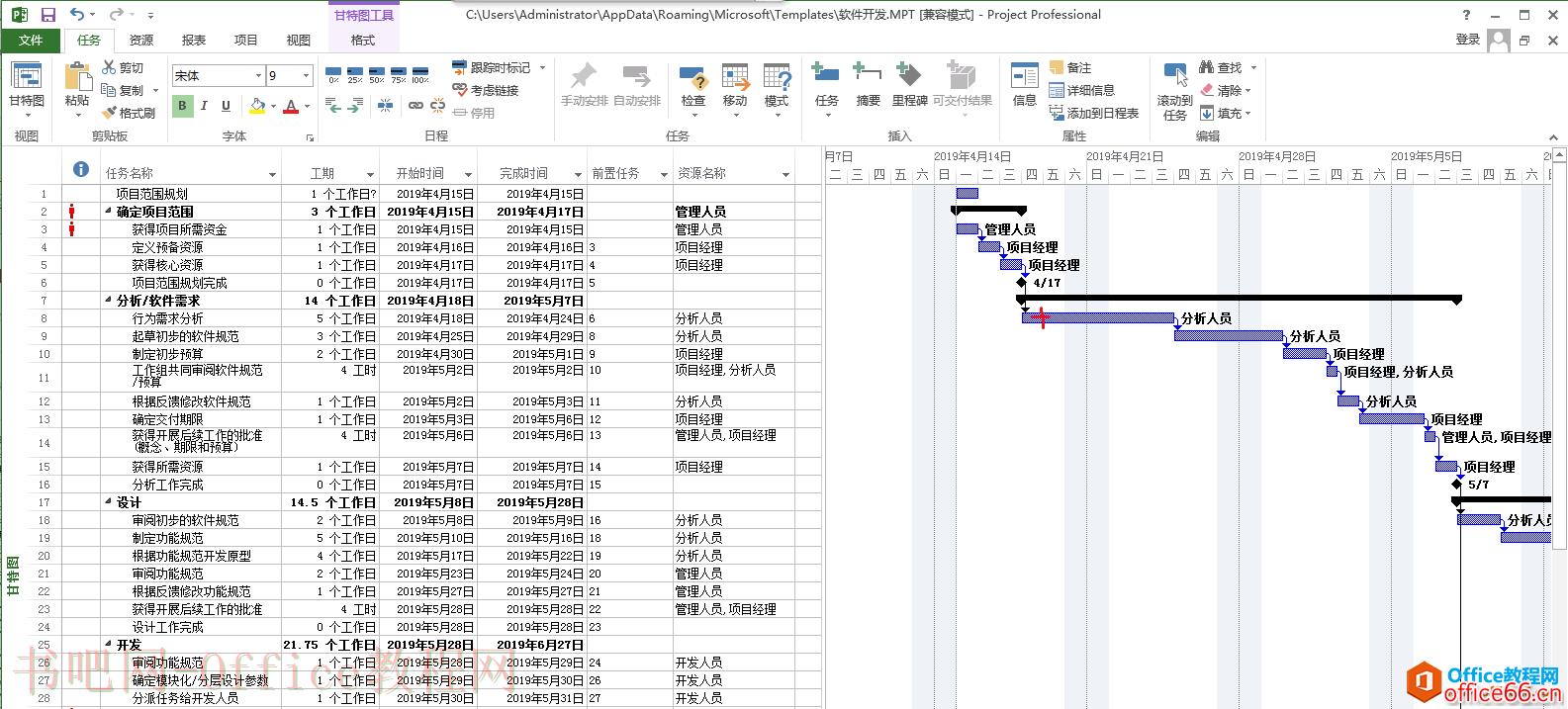Mark task 50% complete

pyautogui.click(x=377, y=75)
